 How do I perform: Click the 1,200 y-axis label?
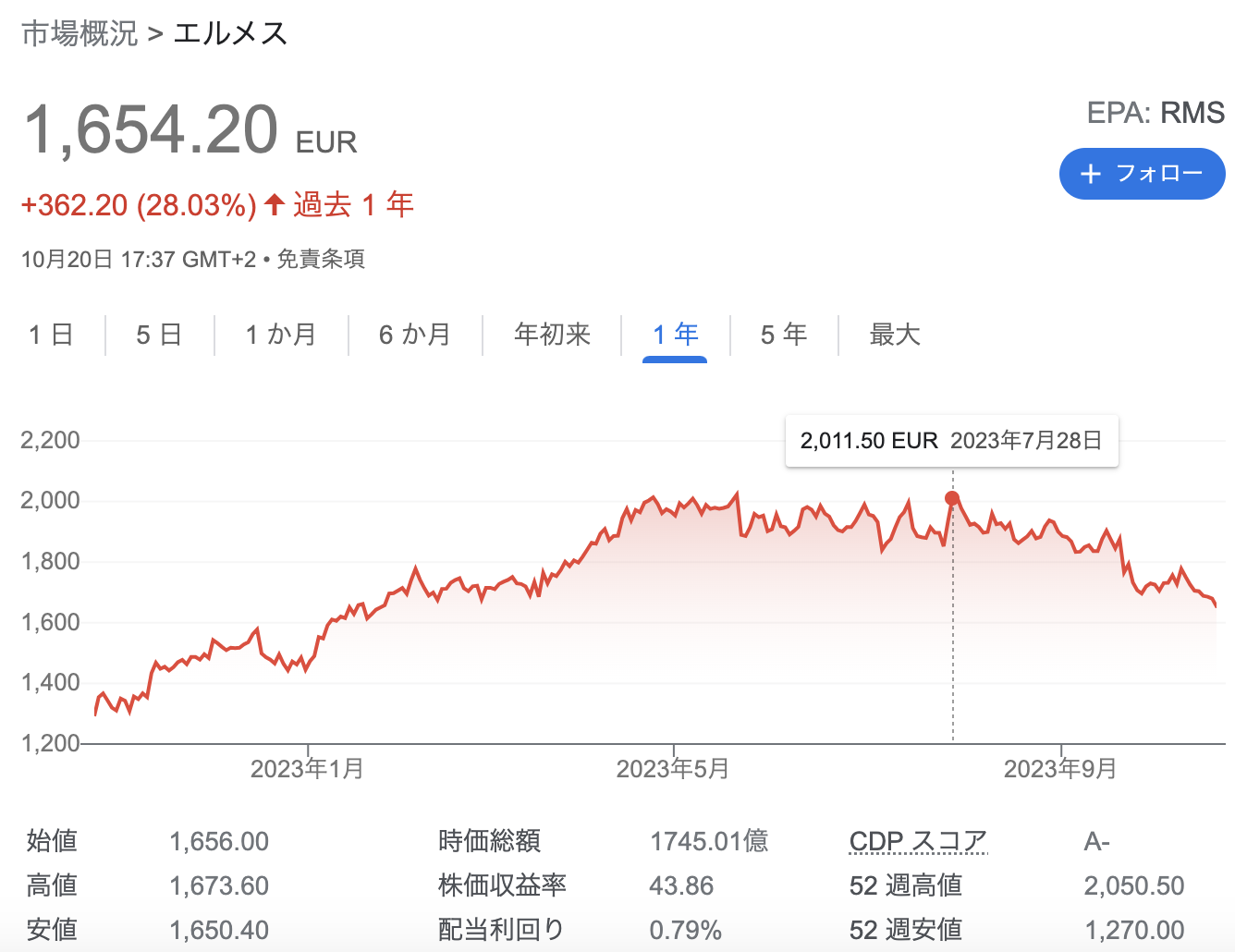[x=51, y=743]
